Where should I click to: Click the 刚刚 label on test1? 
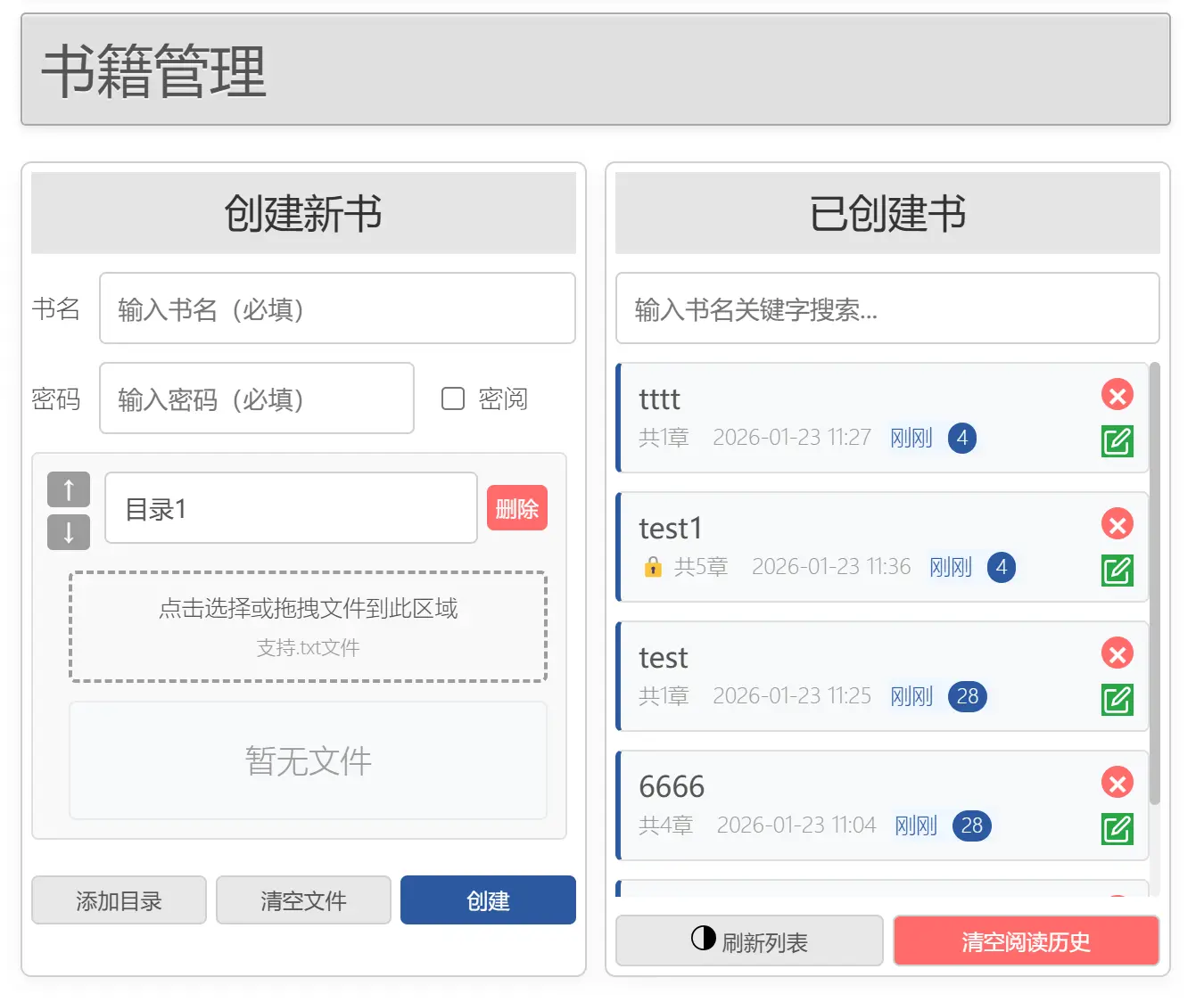pyautogui.click(x=950, y=567)
